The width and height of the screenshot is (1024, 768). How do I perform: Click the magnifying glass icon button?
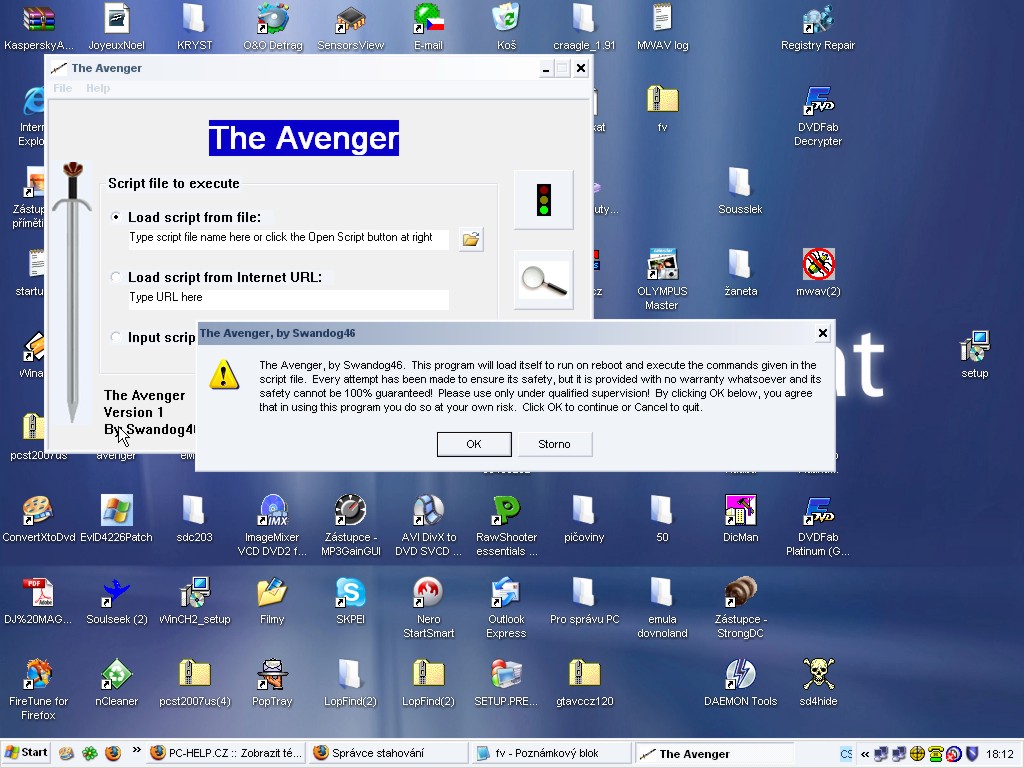tap(543, 280)
